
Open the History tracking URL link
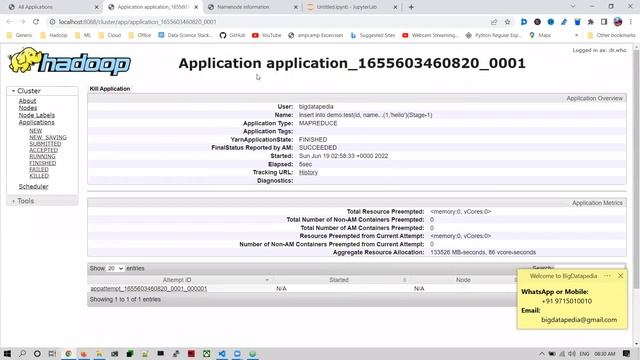click(x=308, y=172)
